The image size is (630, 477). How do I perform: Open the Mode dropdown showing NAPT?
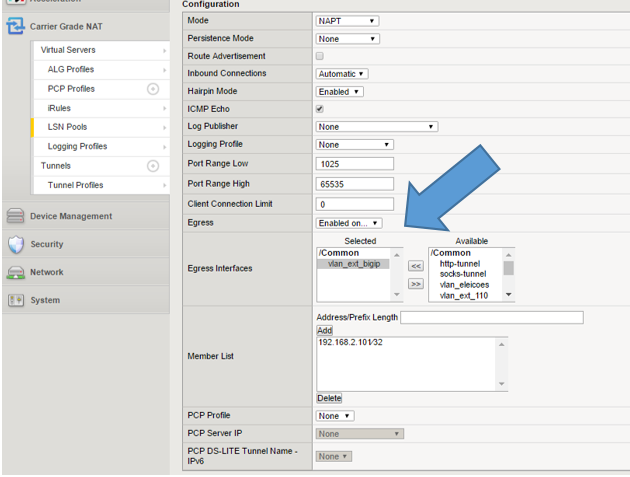pyautogui.click(x=347, y=20)
